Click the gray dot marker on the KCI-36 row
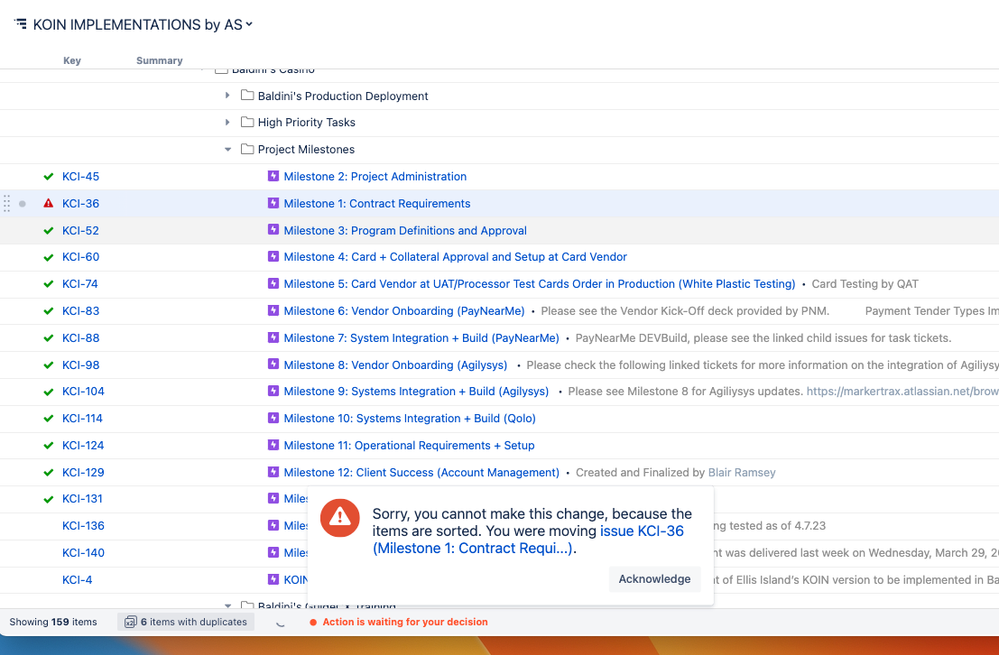Screen dimensions: 999x655 (x=22, y=204)
